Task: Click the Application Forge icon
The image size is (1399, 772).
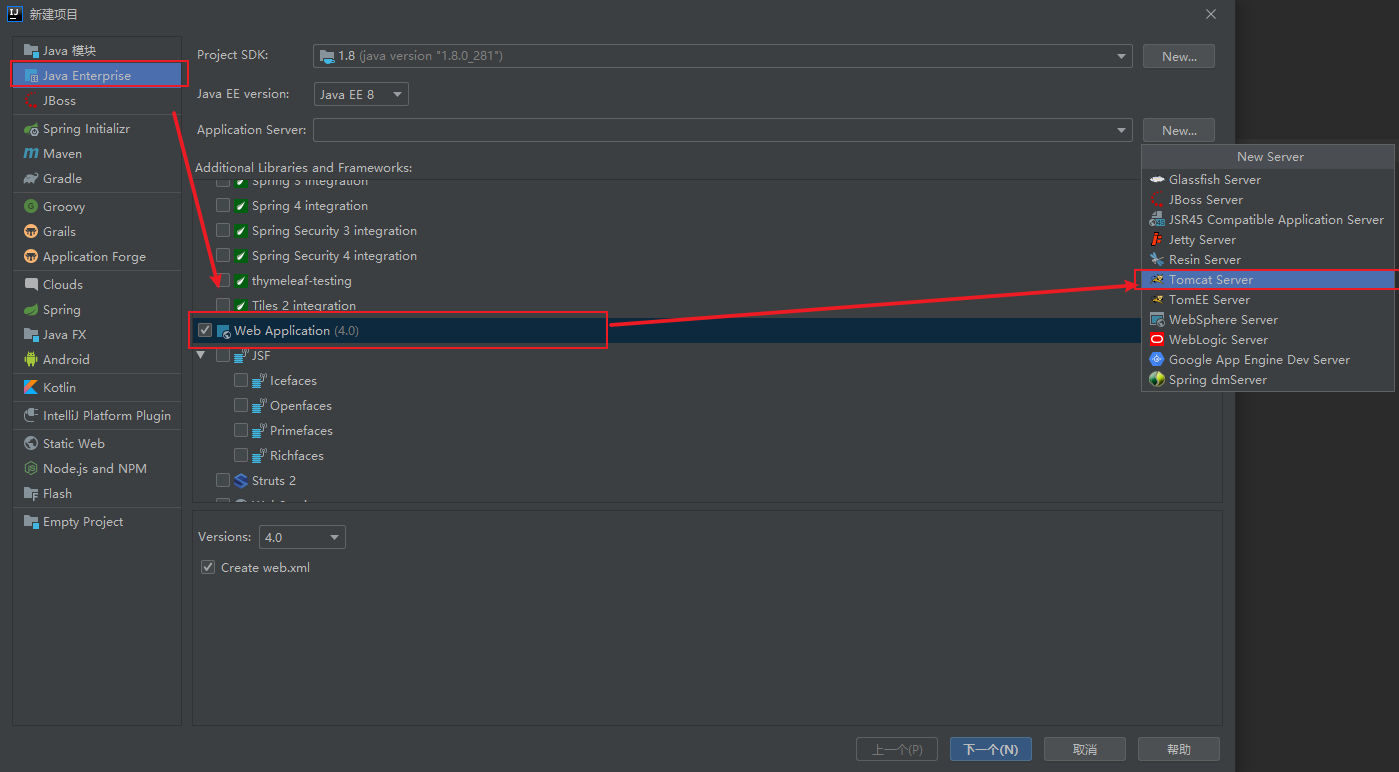Action: tap(31, 256)
